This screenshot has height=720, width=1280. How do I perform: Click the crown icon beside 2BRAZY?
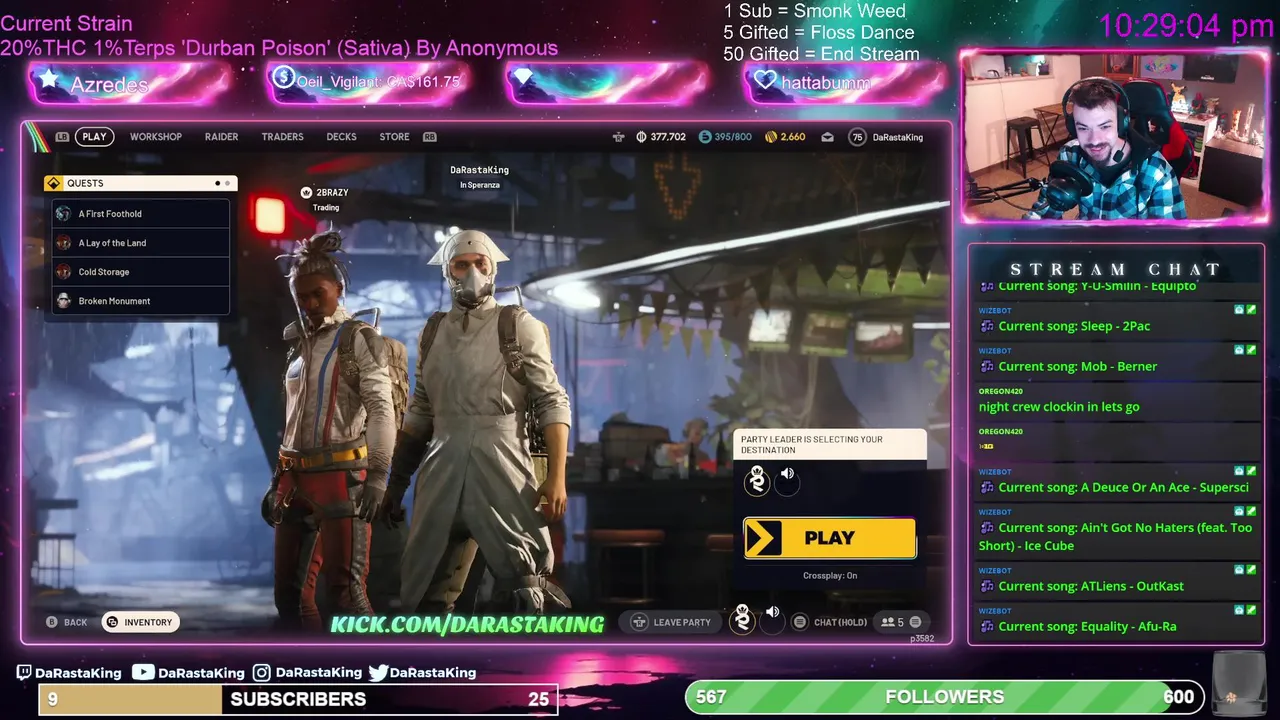pos(307,193)
